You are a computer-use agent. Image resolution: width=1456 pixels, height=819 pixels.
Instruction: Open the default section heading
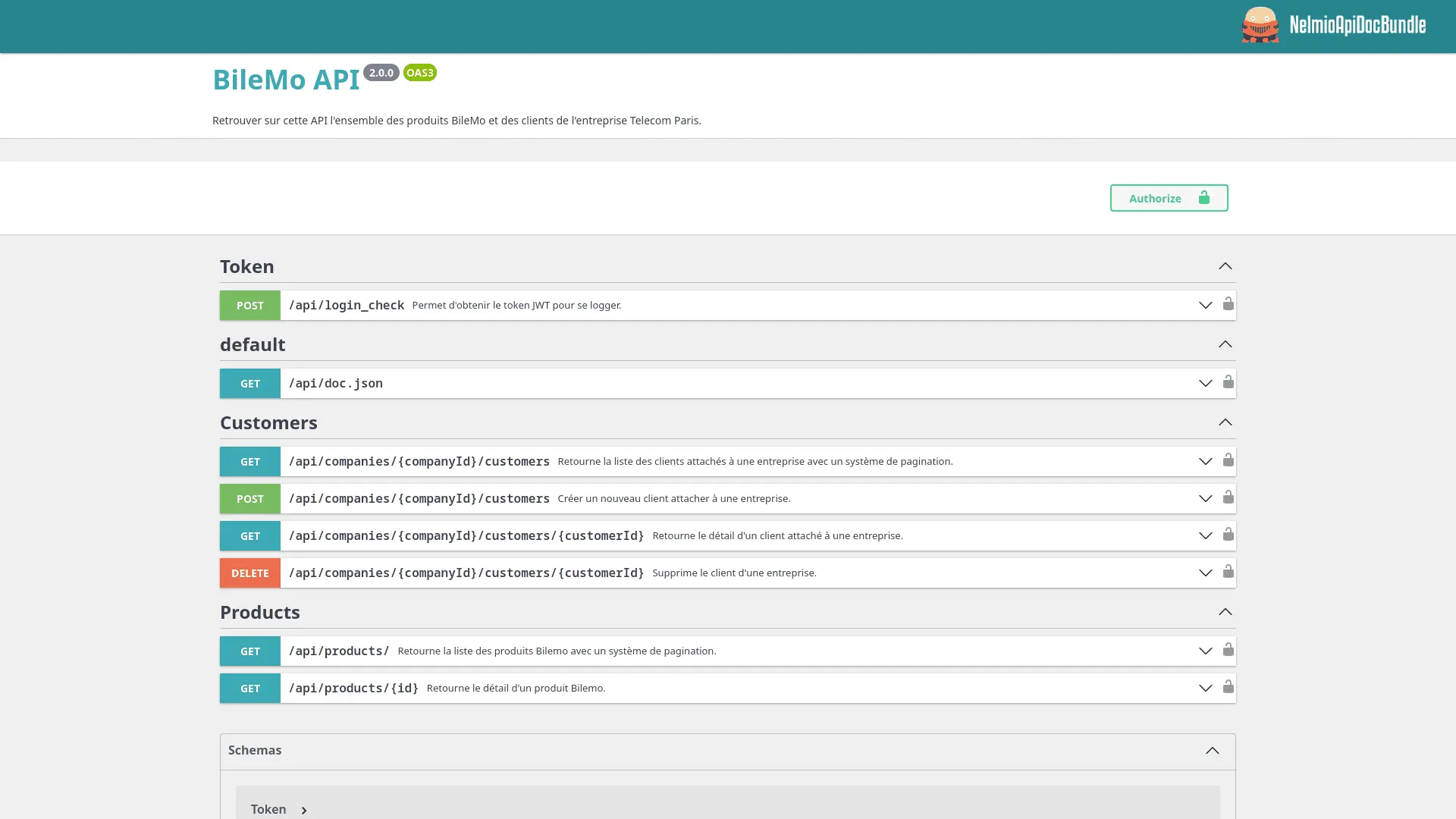tap(253, 344)
